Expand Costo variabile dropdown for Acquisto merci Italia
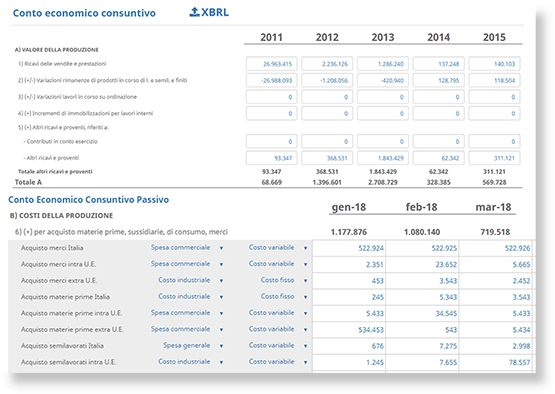 [278, 248]
